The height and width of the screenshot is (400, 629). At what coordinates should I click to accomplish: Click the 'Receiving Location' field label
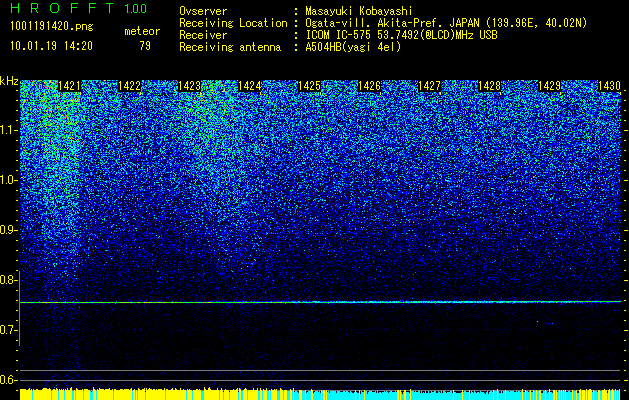point(233,23)
